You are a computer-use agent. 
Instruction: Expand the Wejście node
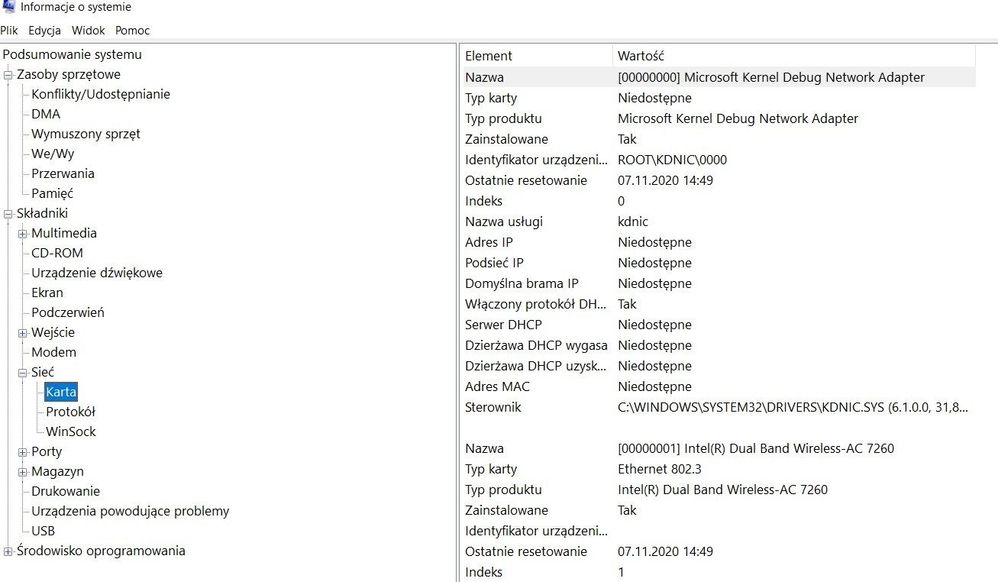click(x=23, y=333)
